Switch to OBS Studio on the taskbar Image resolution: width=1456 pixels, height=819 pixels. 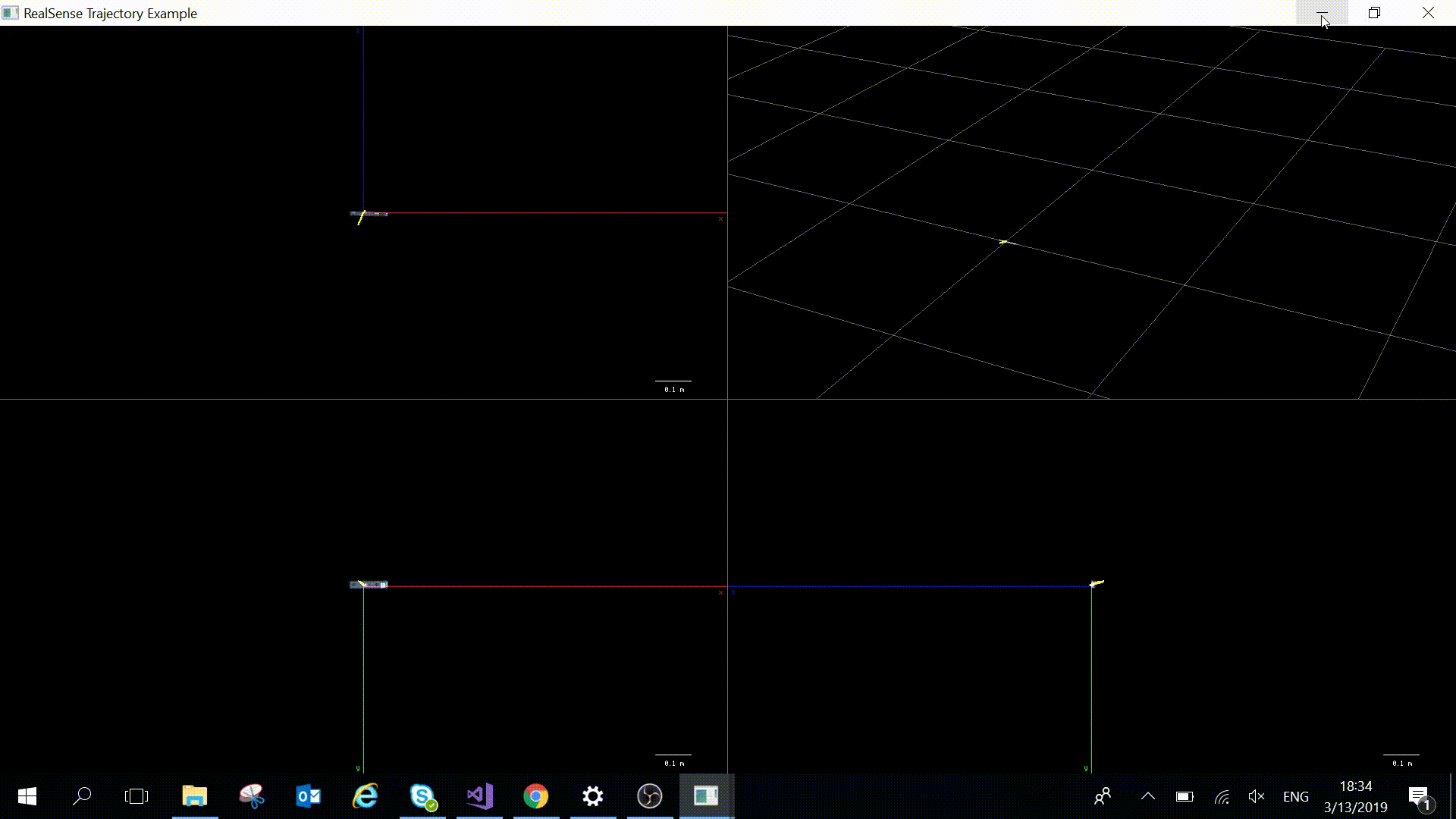(650, 796)
